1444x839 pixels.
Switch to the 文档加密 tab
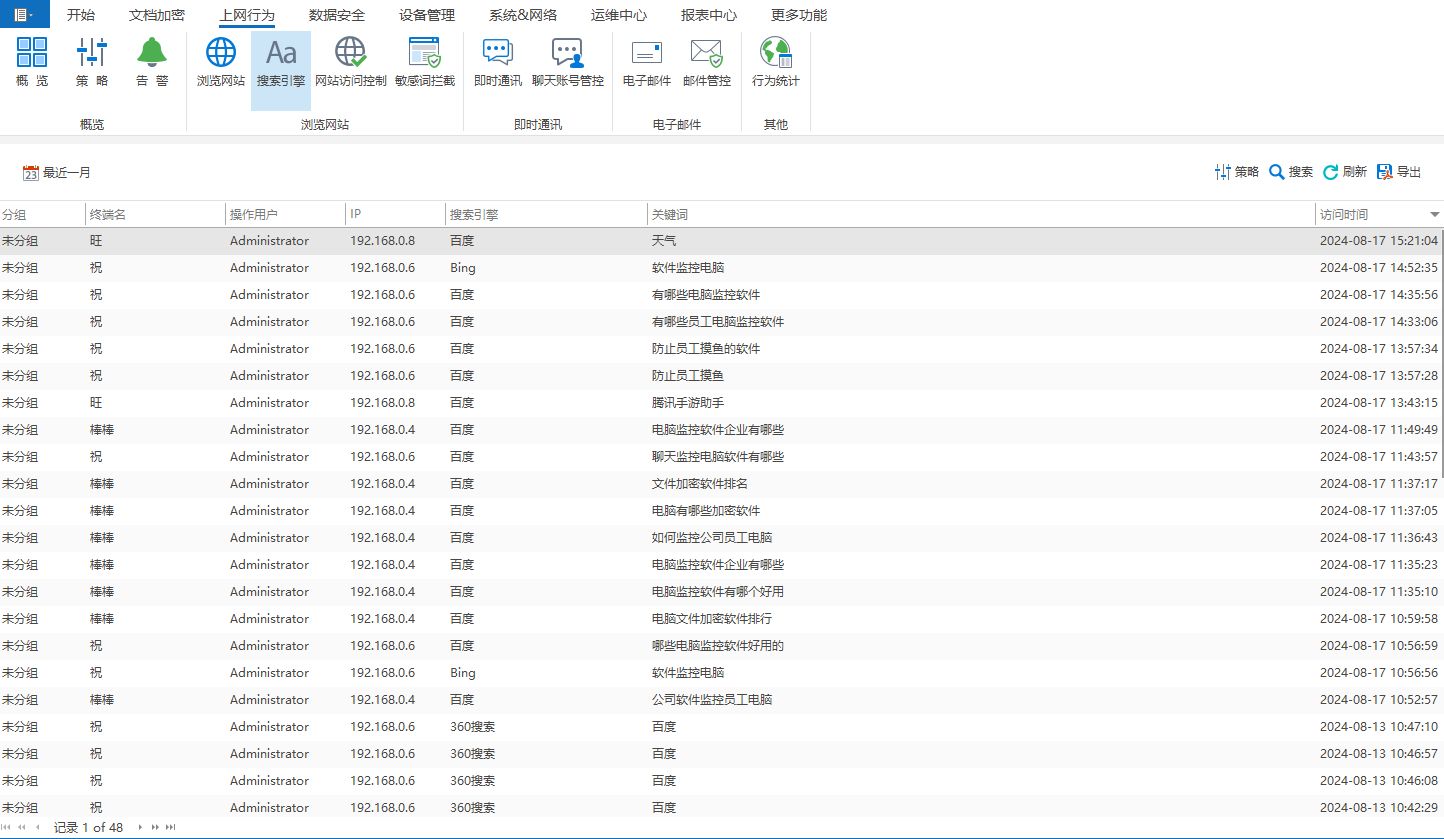click(157, 15)
